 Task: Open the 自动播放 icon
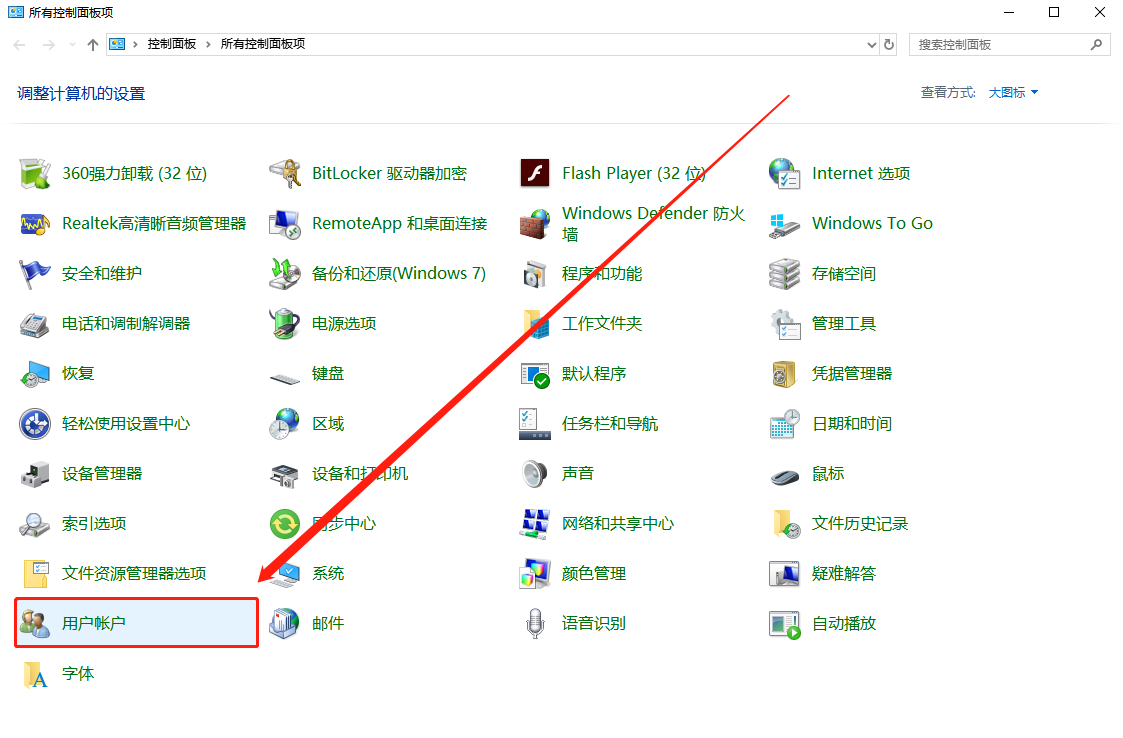pyautogui.click(x=784, y=624)
